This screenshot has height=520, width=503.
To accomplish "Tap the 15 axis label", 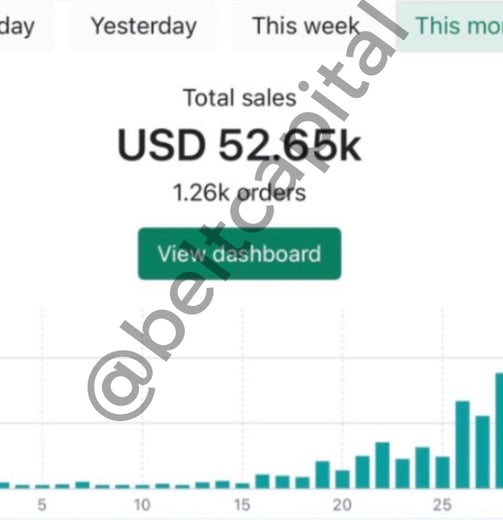I will pyautogui.click(x=242, y=505).
